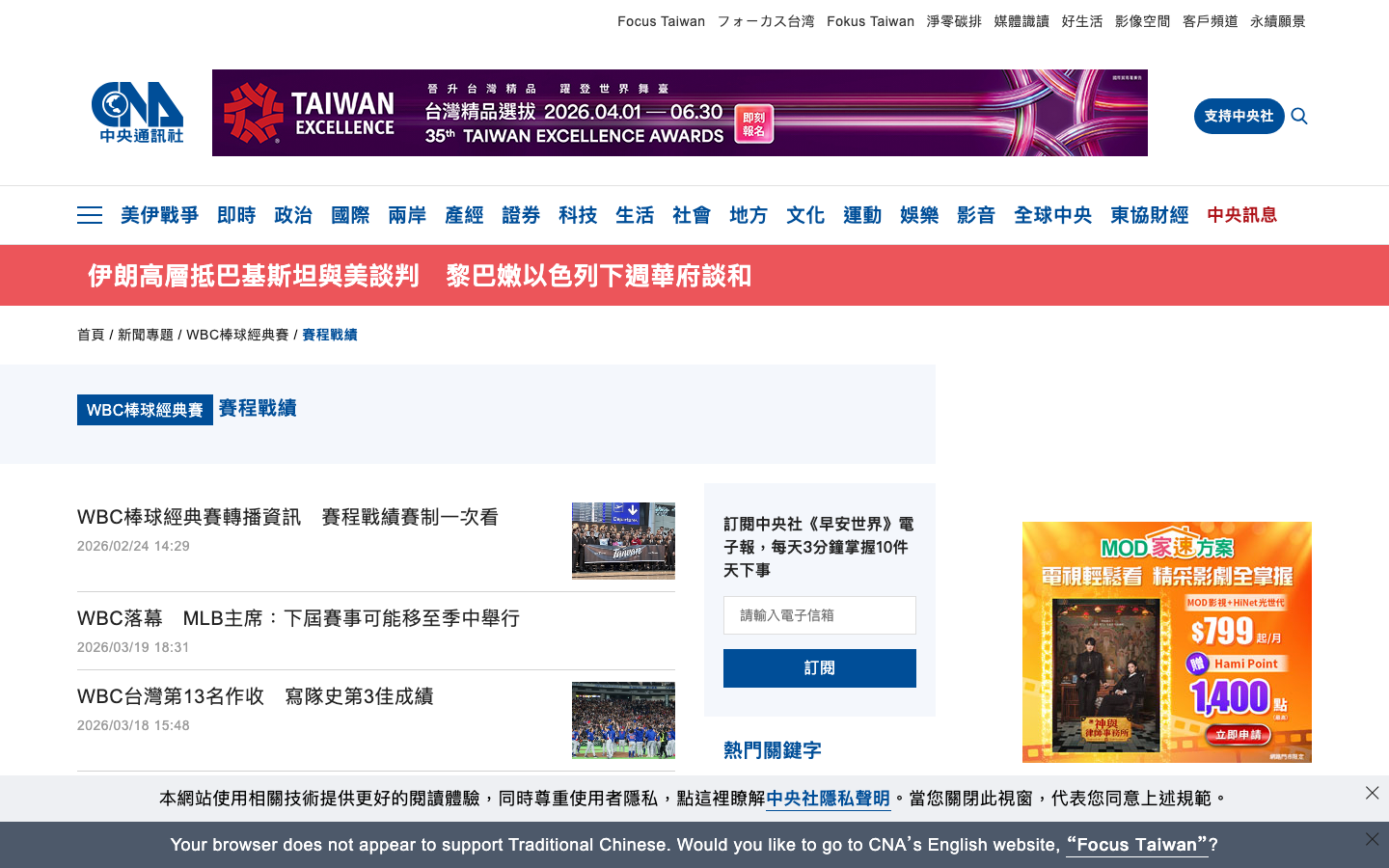Go to WBC棒球經典賽 in the breadcrumb
1389x868 pixels.
[237, 335]
